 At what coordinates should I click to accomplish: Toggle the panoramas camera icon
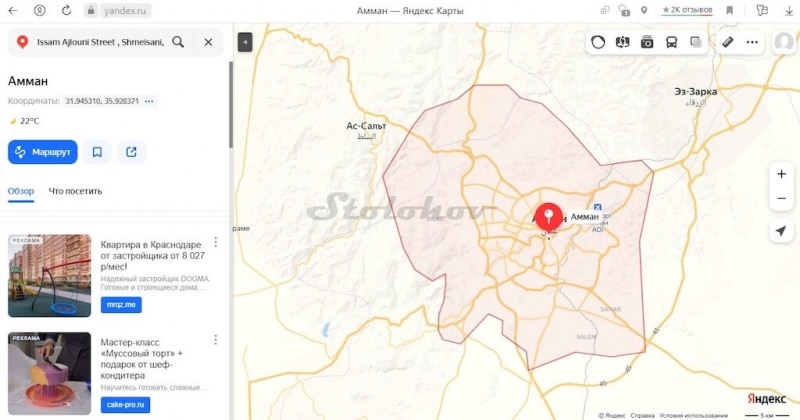tap(646, 42)
